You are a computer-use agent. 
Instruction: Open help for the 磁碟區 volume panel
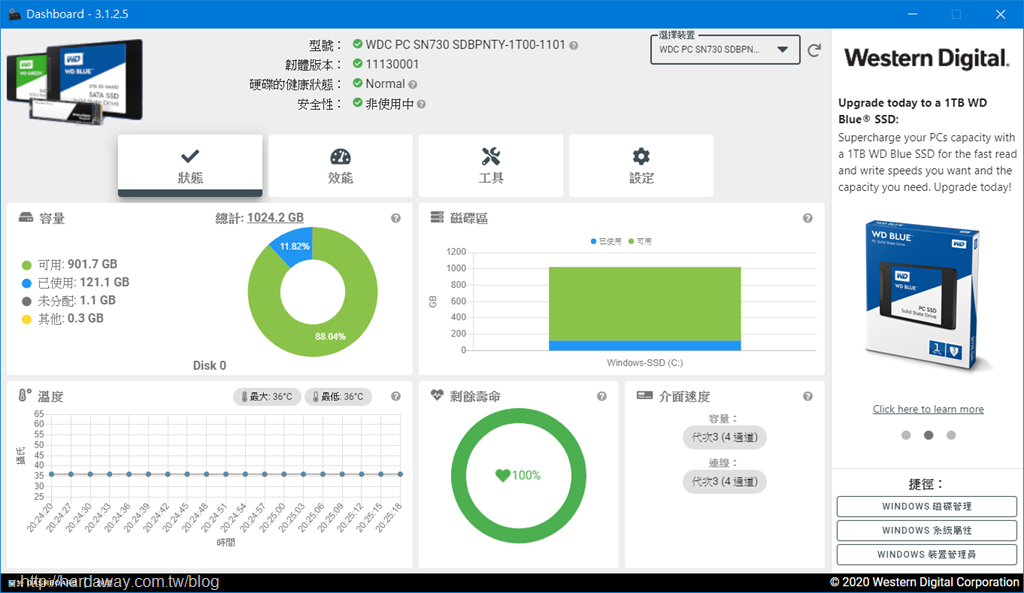pyautogui.click(x=808, y=218)
